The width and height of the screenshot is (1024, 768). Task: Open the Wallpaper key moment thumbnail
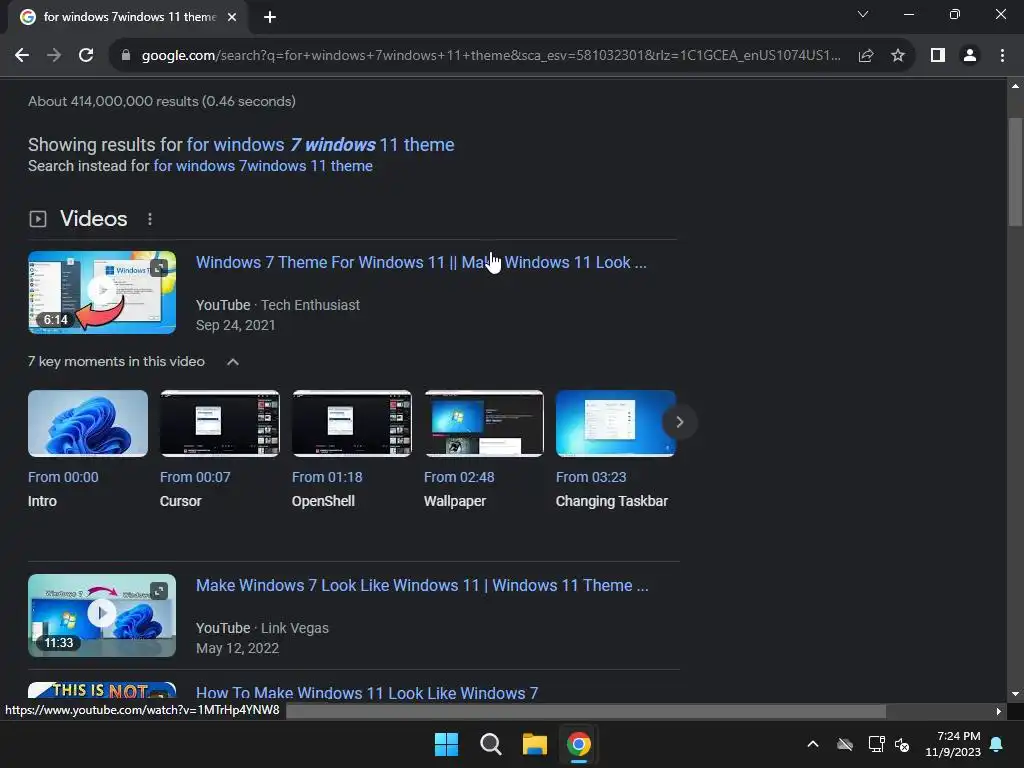(x=484, y=423)
